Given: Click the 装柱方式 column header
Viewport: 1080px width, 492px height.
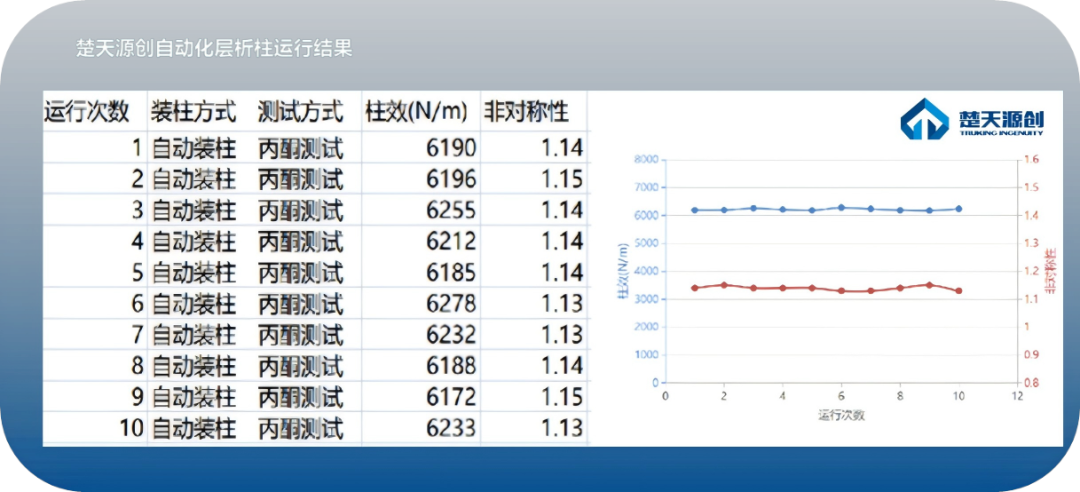Looking at the screenshot, I should click(x=194, y=111).
